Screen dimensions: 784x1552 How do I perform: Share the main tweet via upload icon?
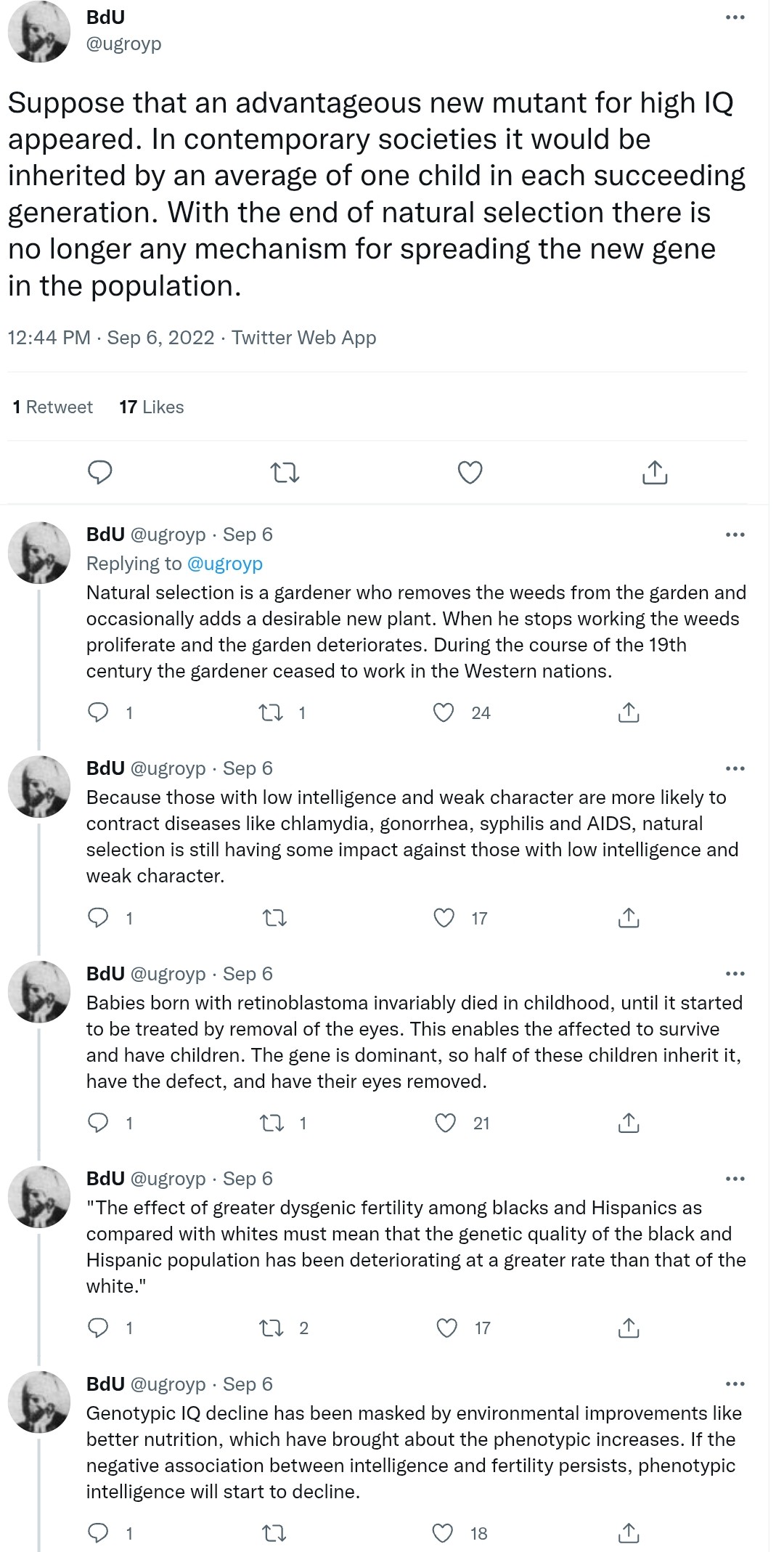point(655,472)
